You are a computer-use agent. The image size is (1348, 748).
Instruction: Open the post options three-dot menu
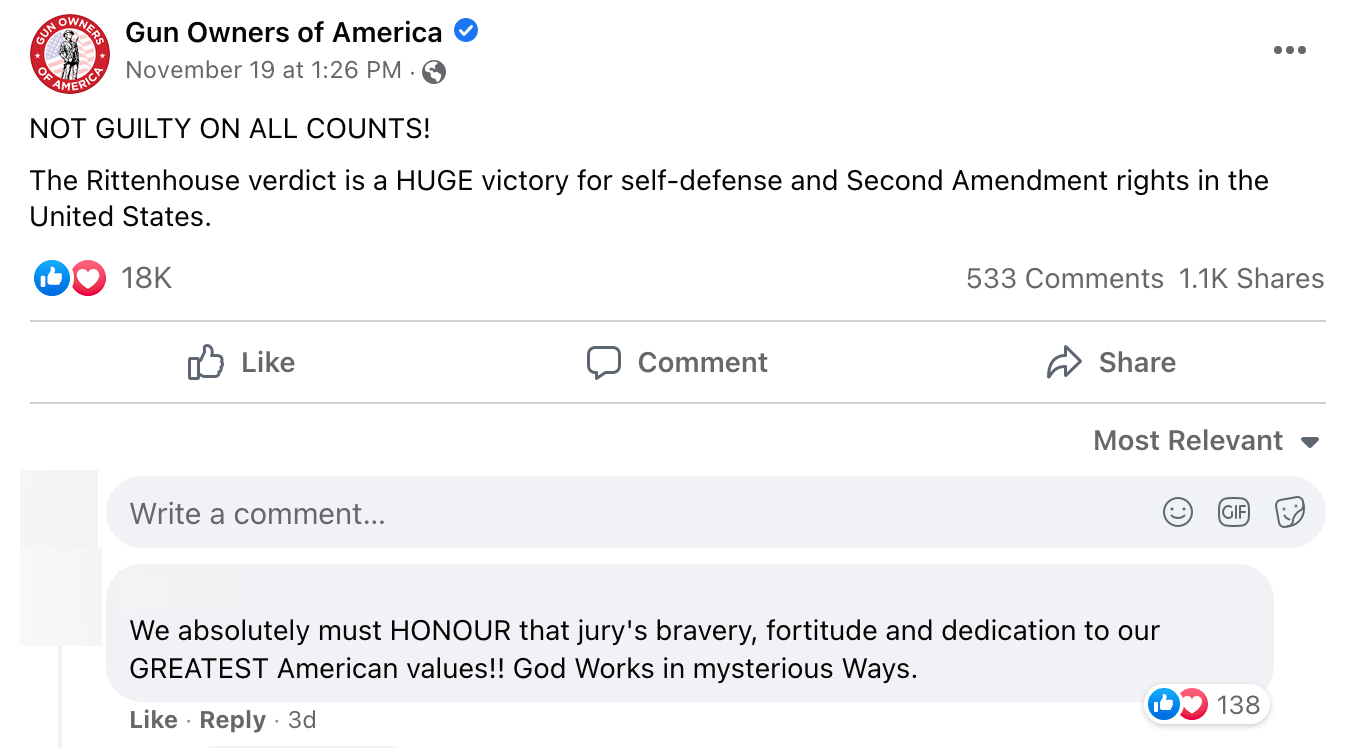tap(1289, 51)
